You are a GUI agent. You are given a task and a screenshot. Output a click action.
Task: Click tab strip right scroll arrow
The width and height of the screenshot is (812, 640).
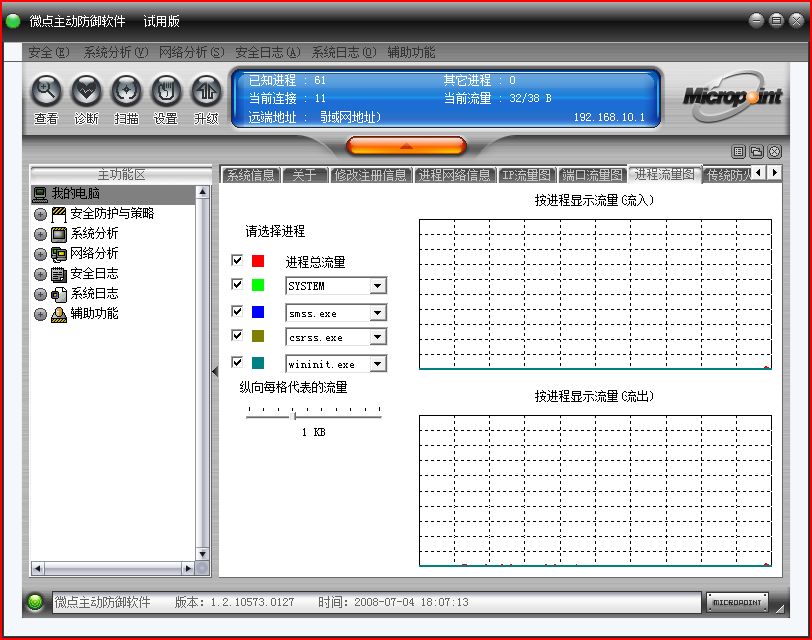click(775, 172)
